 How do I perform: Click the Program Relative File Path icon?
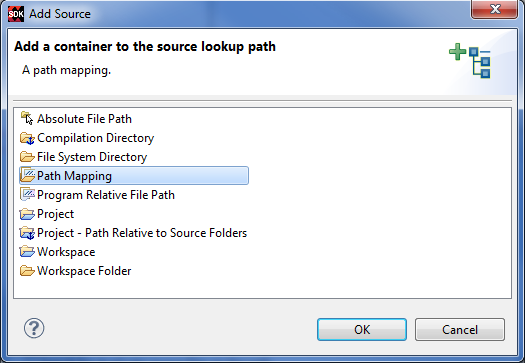coord(27,195)
